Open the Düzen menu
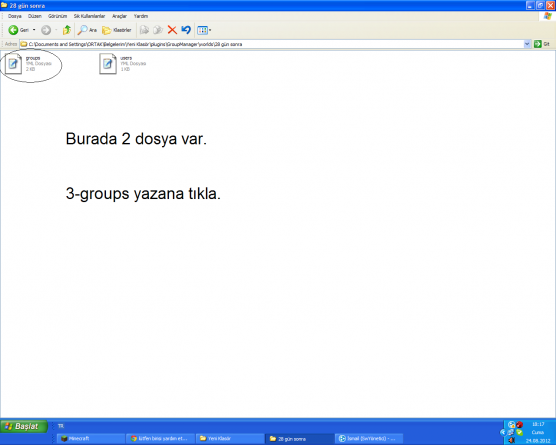556x445 pixels. pos(35,16)
